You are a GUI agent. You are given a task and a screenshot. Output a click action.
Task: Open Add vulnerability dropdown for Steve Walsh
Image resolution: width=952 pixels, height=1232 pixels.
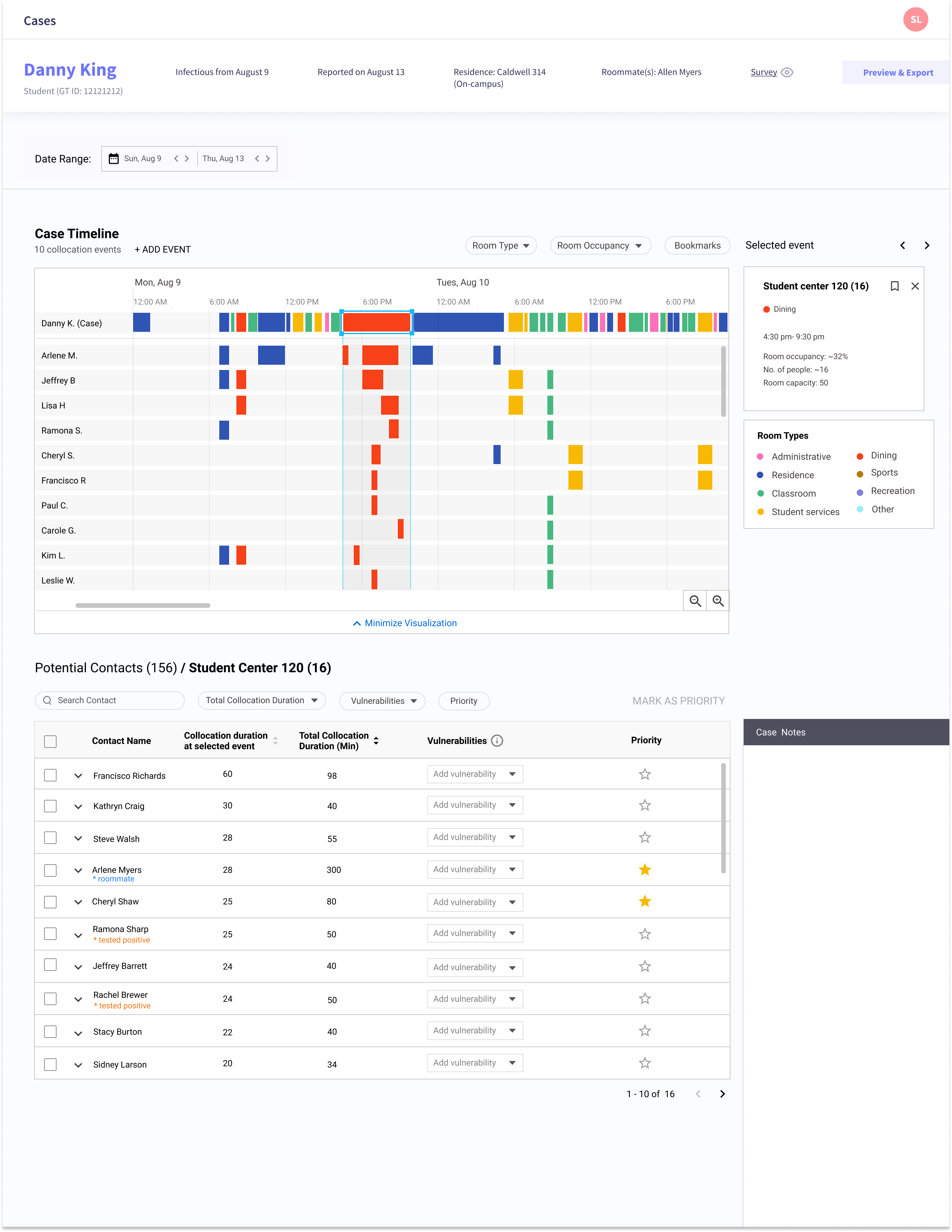[x=475, y=837]
